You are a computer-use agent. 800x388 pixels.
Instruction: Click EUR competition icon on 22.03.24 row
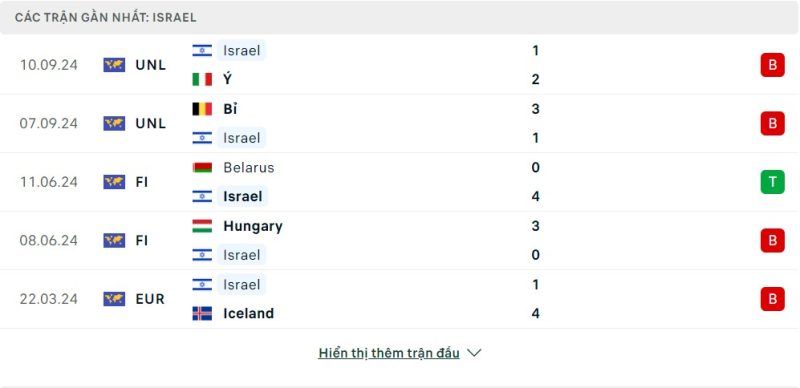click(x=114, y=299)
